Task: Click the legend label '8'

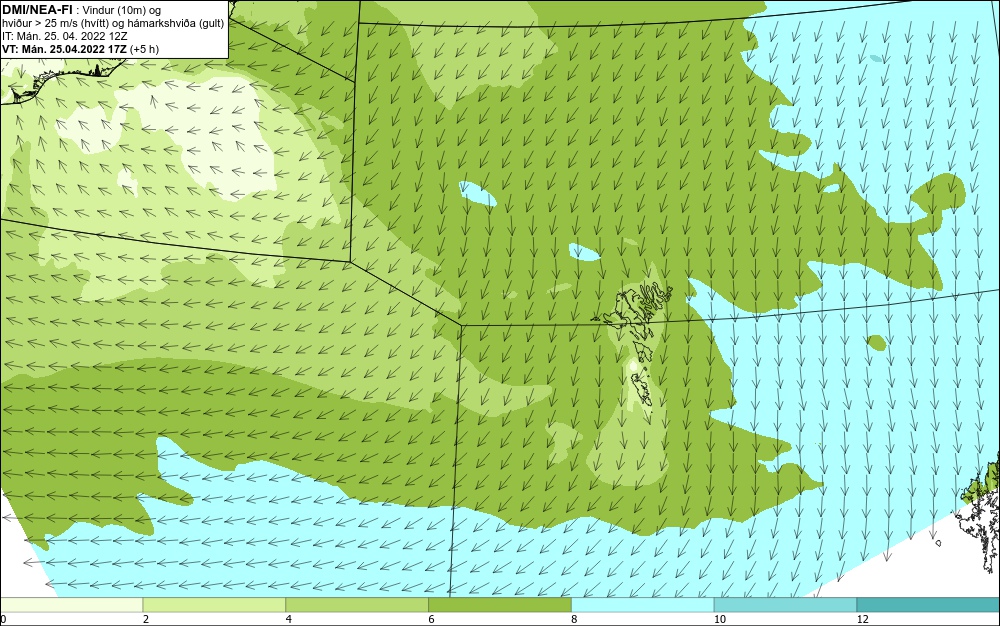Action: (x=574, y=619)
